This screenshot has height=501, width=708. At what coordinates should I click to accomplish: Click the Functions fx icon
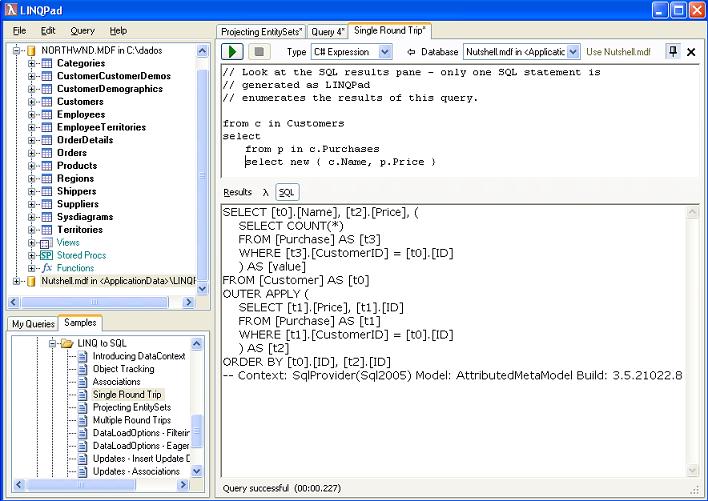coord(47,268)
